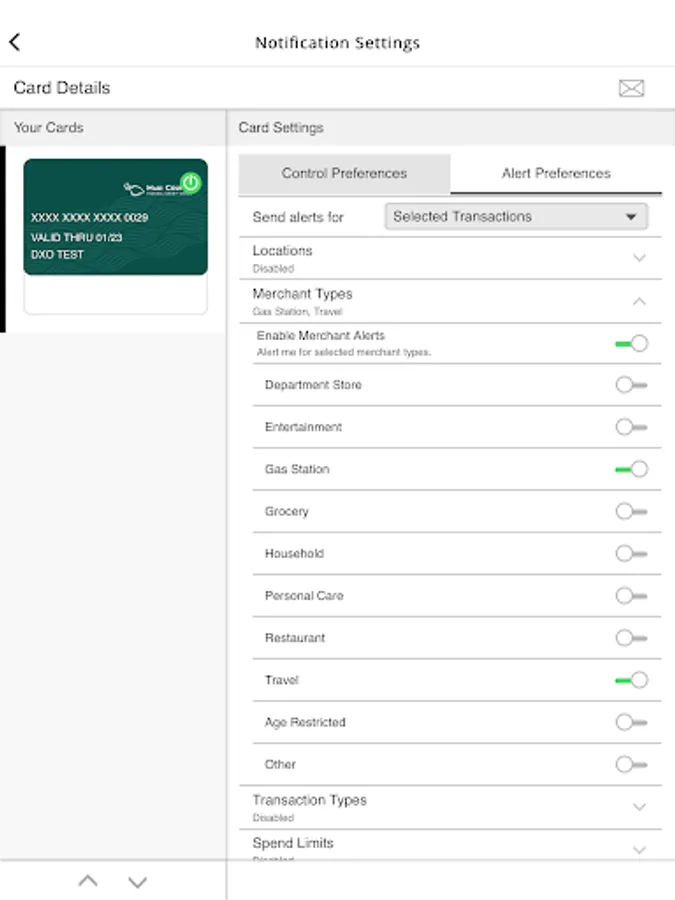The image size is (675, 900).
Task: Enable Restaurant merchant alerts
Action: 631,638
